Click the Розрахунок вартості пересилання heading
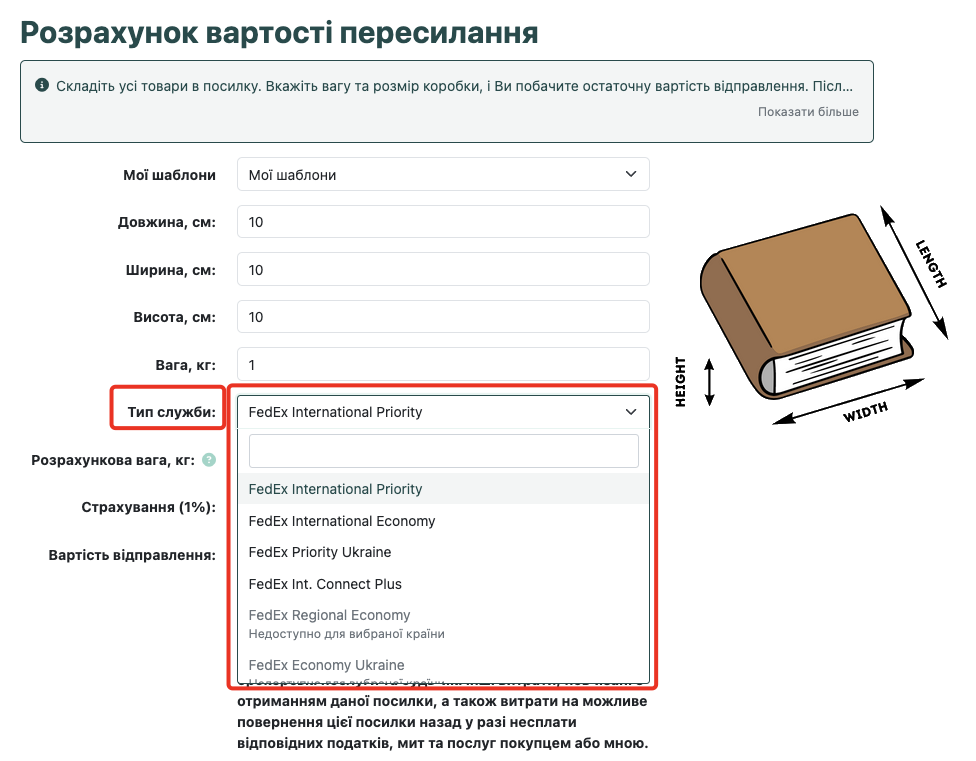976x761 pixels. [x=279, y=33]
